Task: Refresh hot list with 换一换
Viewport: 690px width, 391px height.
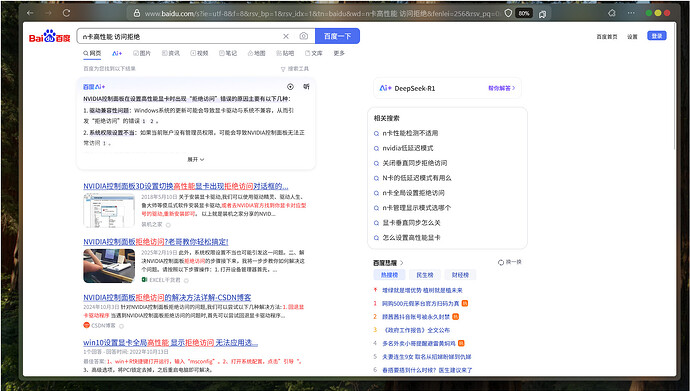Action: [x=510, y=262]
